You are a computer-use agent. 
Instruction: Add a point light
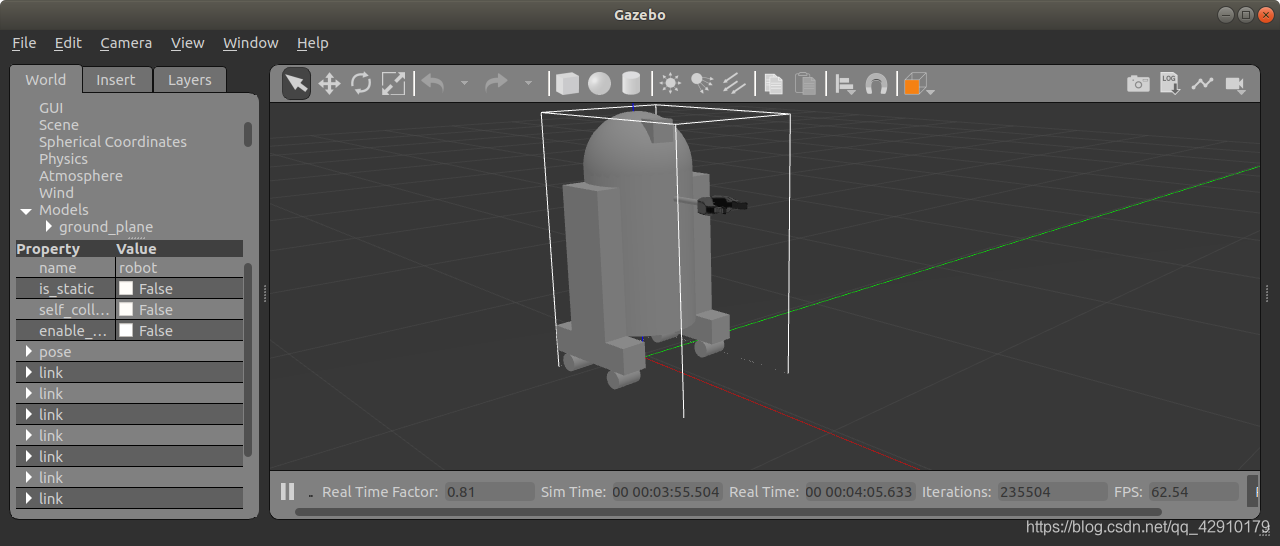[670, 84]
